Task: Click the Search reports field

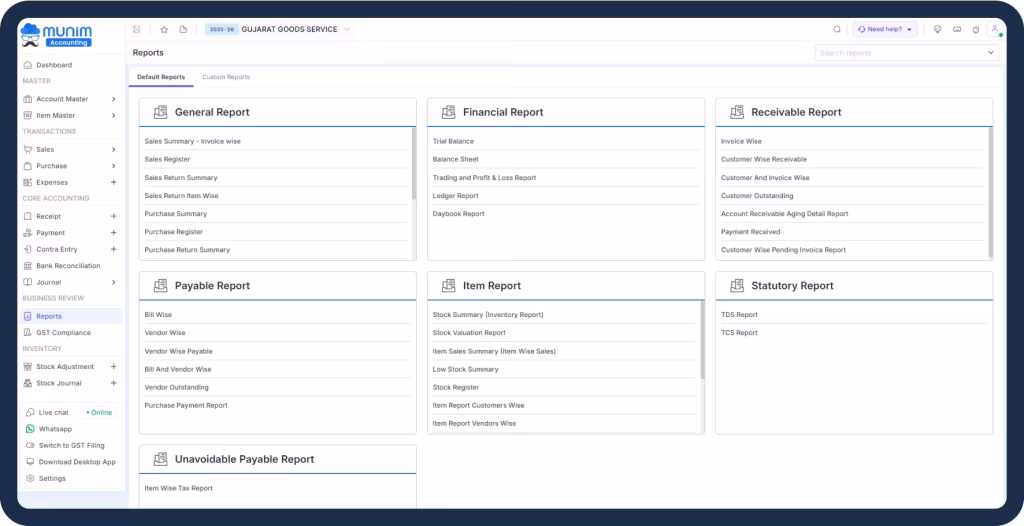Action: tap(907, 53)
